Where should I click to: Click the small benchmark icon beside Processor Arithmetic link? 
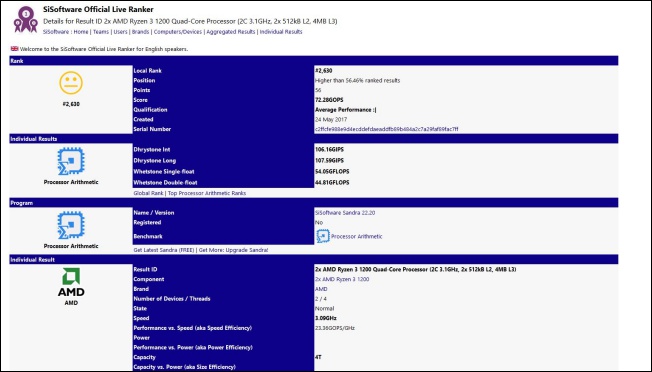[323, 236]
